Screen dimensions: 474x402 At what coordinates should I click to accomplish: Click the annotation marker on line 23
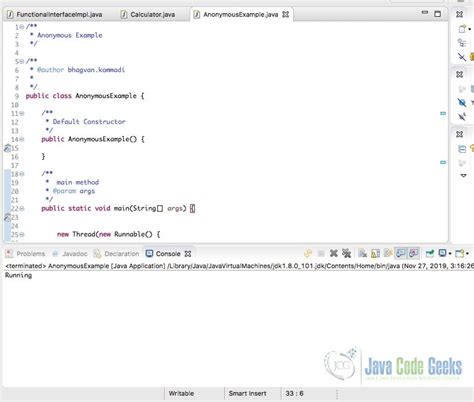(x=7, y=218)
